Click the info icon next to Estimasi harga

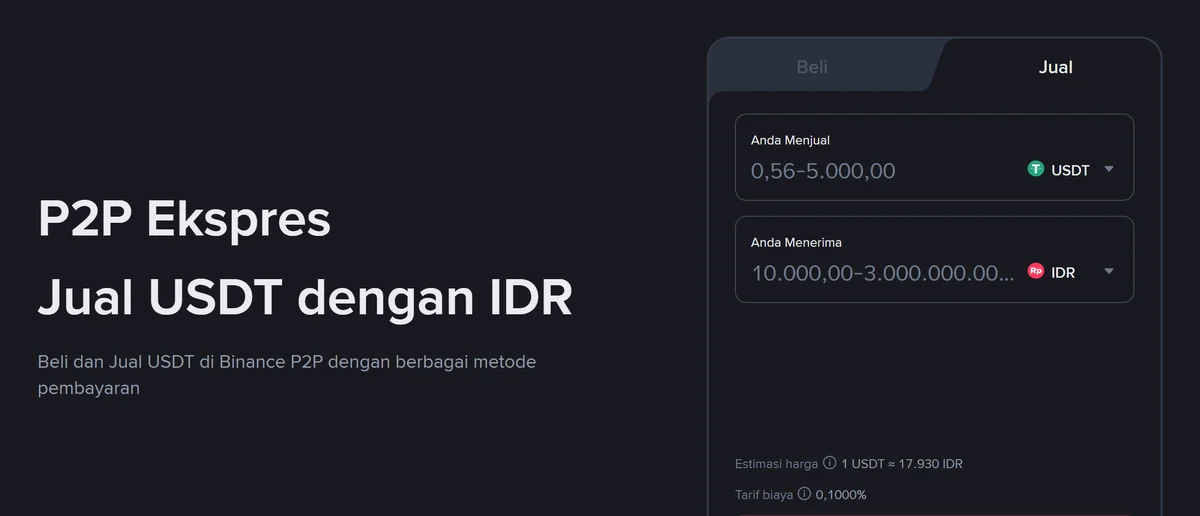(828, 463)
